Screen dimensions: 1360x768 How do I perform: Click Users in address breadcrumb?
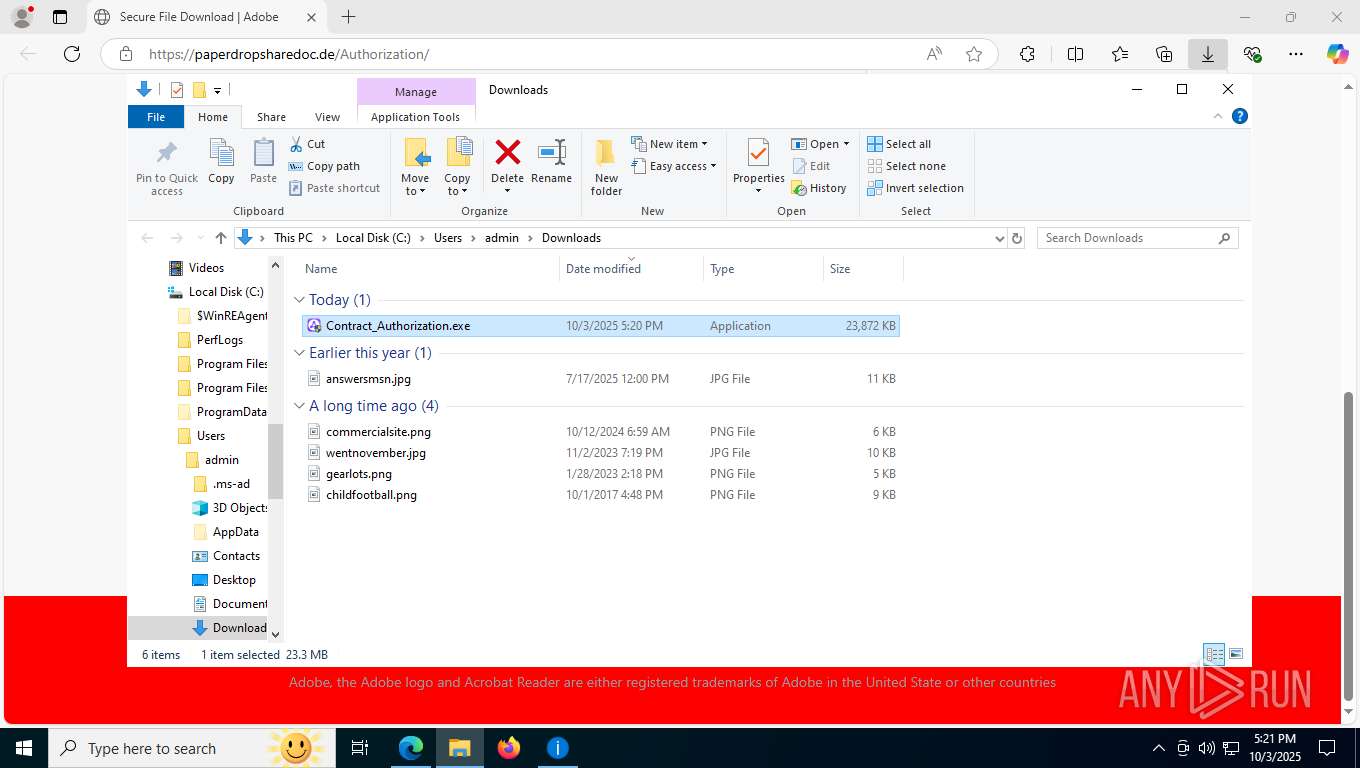(x=448, y=238)
